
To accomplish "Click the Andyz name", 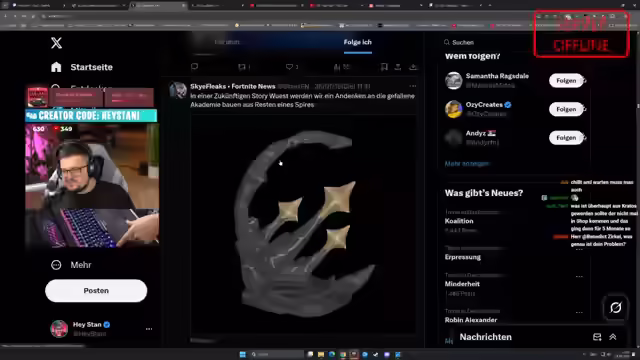I will 476,133.
